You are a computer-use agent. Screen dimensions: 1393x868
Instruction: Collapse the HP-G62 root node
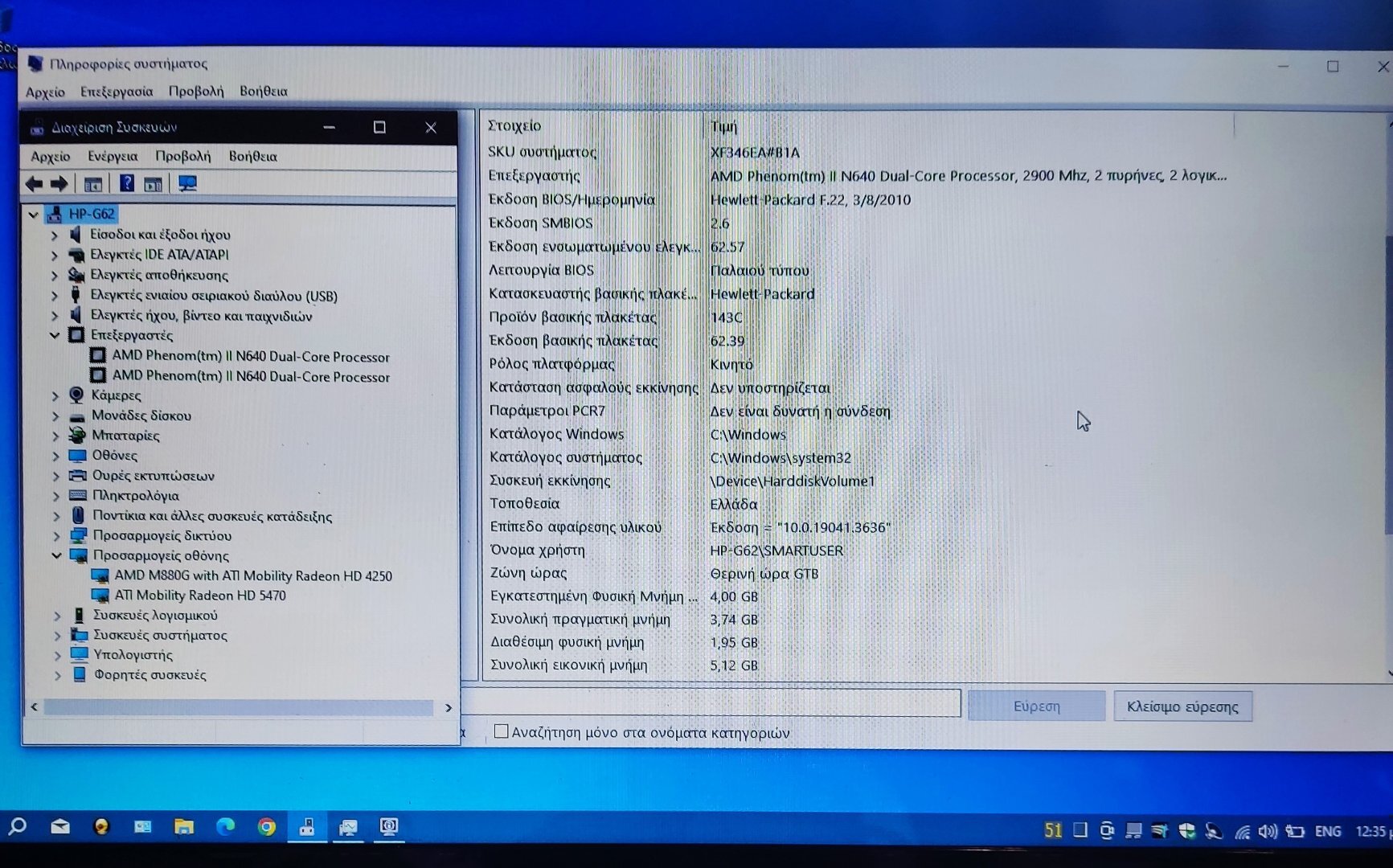coord(33,214)
